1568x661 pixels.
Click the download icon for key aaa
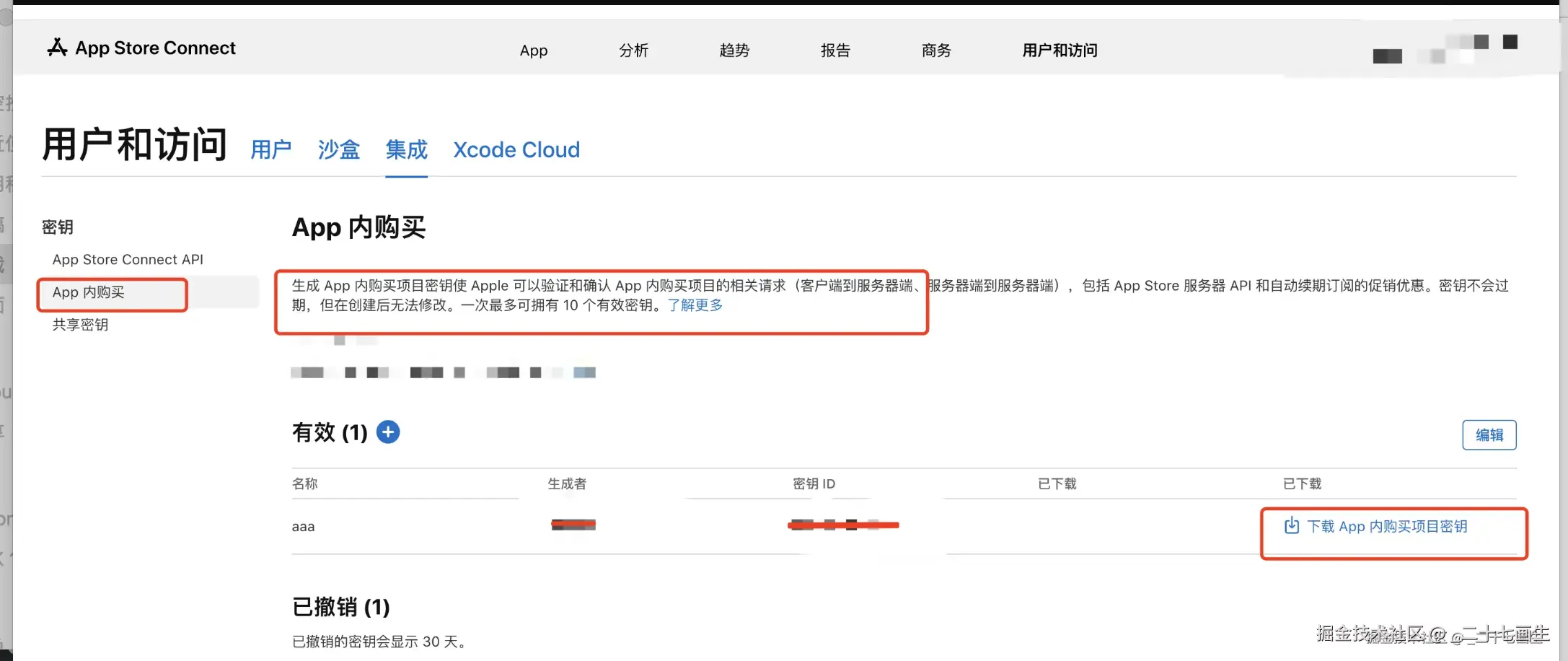click(x=1291, y=525)
